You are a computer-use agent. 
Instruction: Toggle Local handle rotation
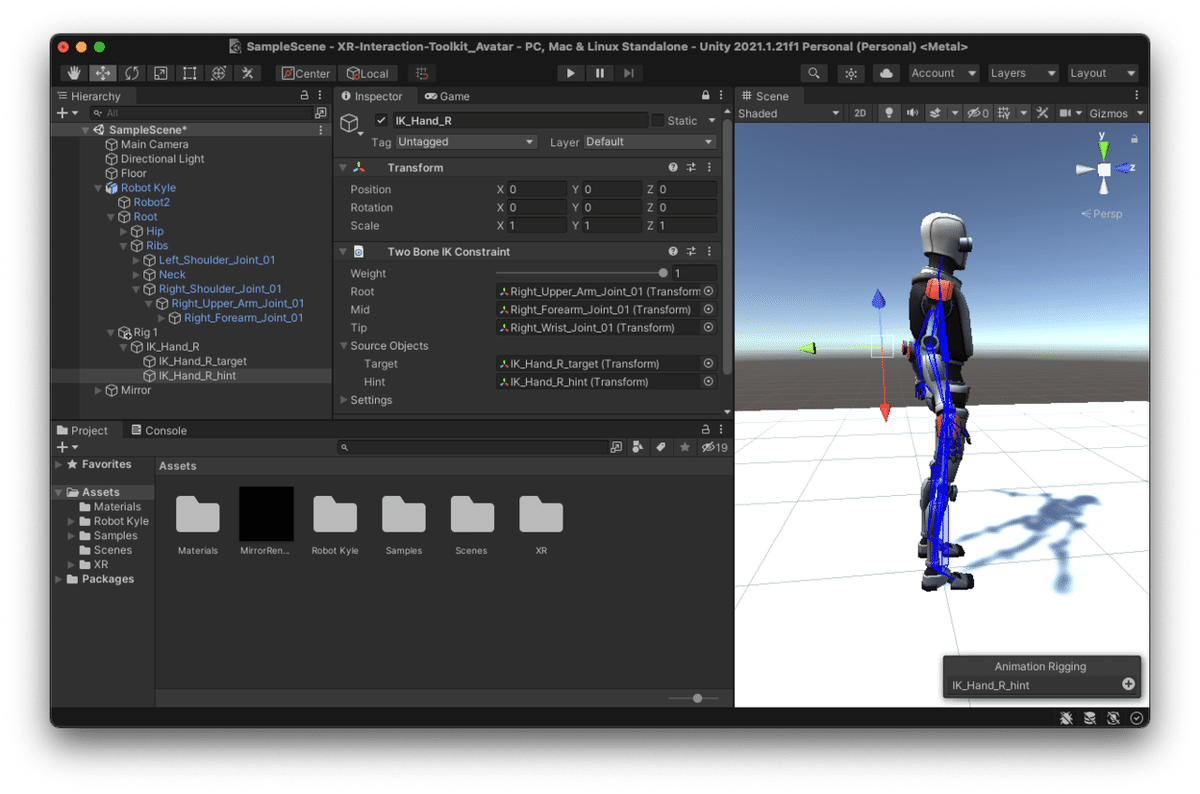(x=368, y=73)
